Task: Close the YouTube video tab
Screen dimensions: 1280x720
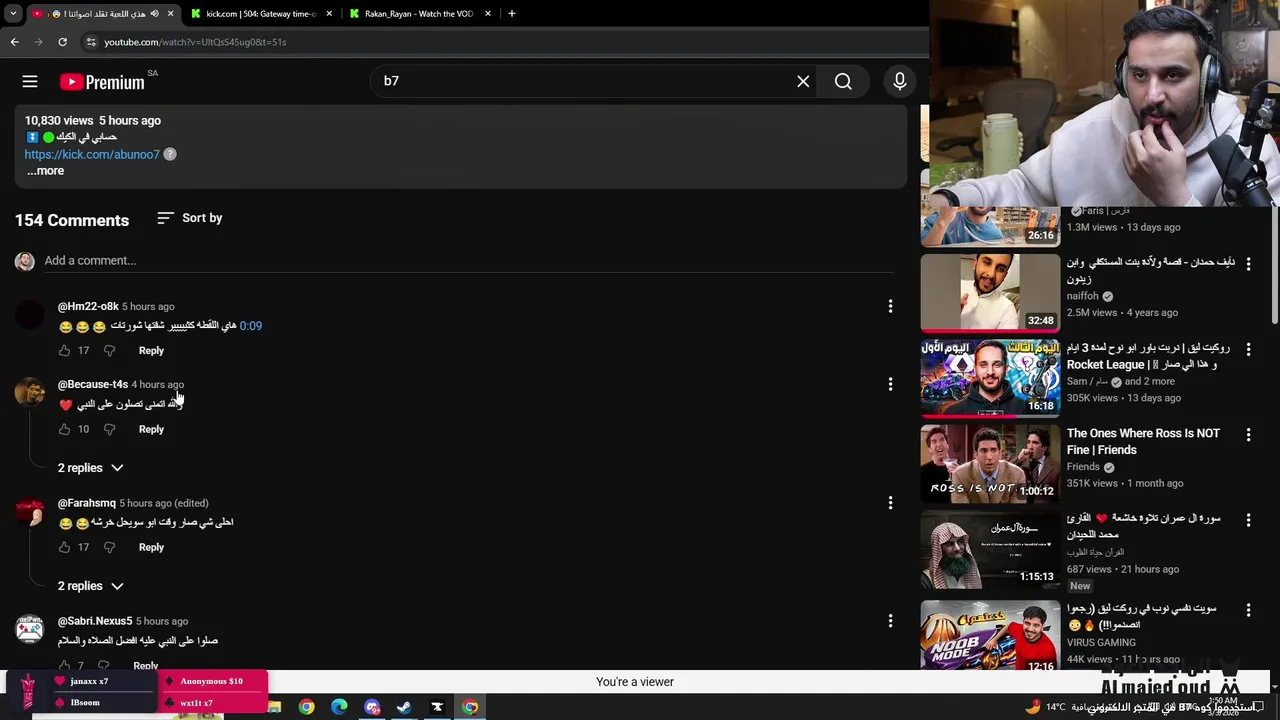Action: click(170, 14)
